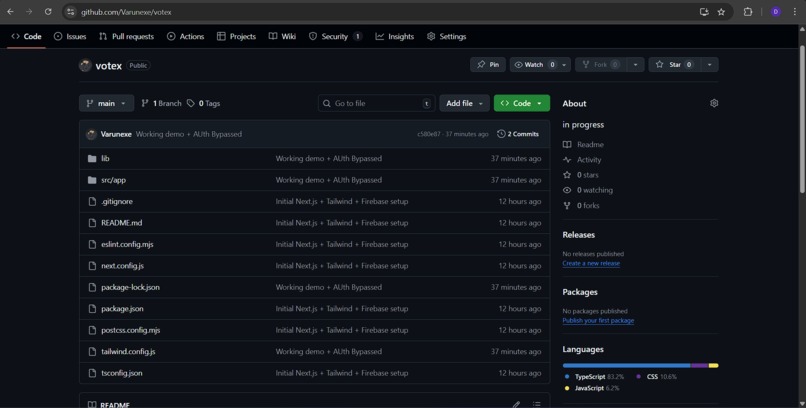806x408 pixels.
Task: Click the address bar URL
Action: click(x=126, y=12)
